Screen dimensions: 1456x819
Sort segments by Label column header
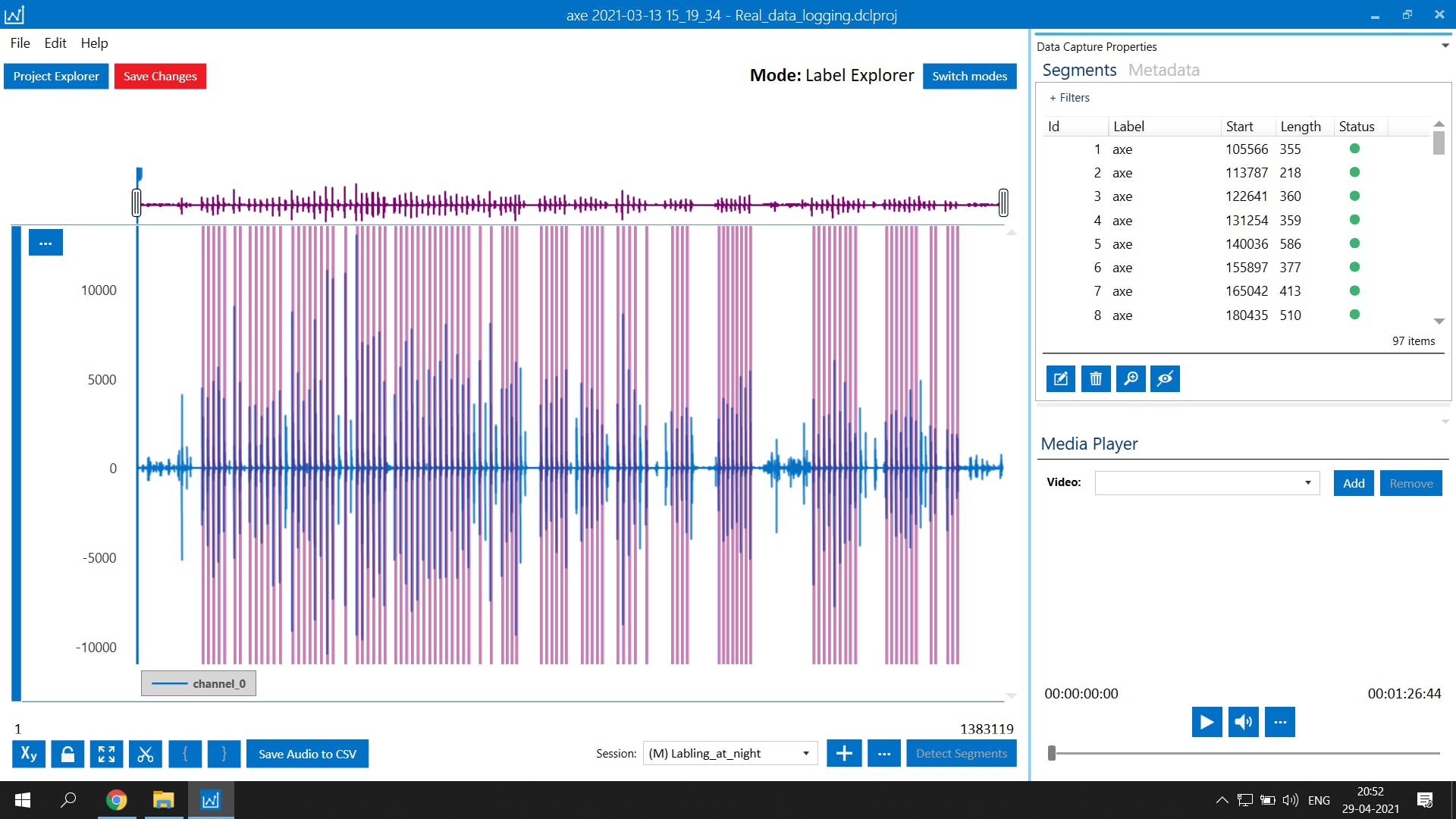(x=1164, y=127)
